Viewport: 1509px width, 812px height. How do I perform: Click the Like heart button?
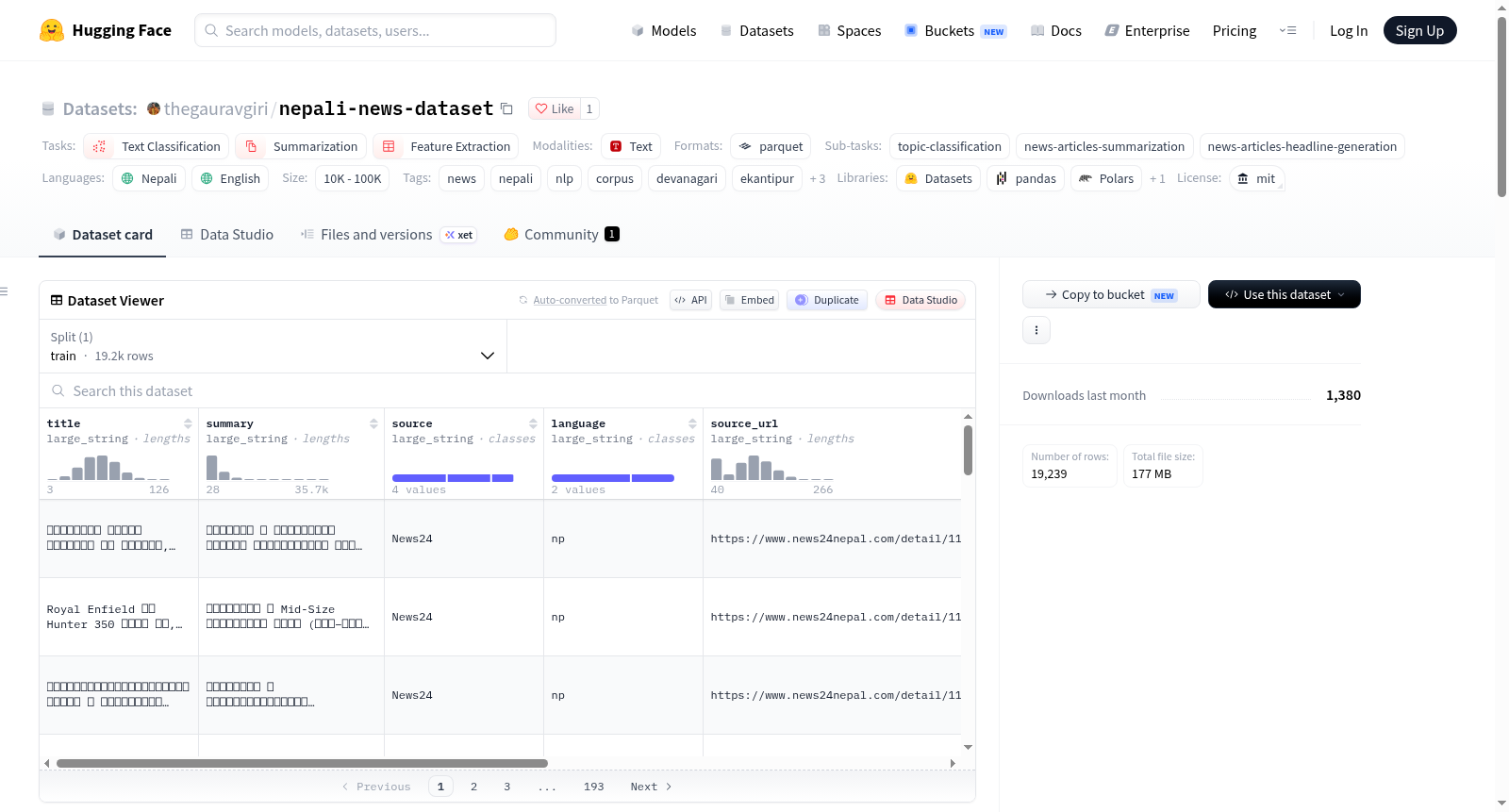(555, 108)
